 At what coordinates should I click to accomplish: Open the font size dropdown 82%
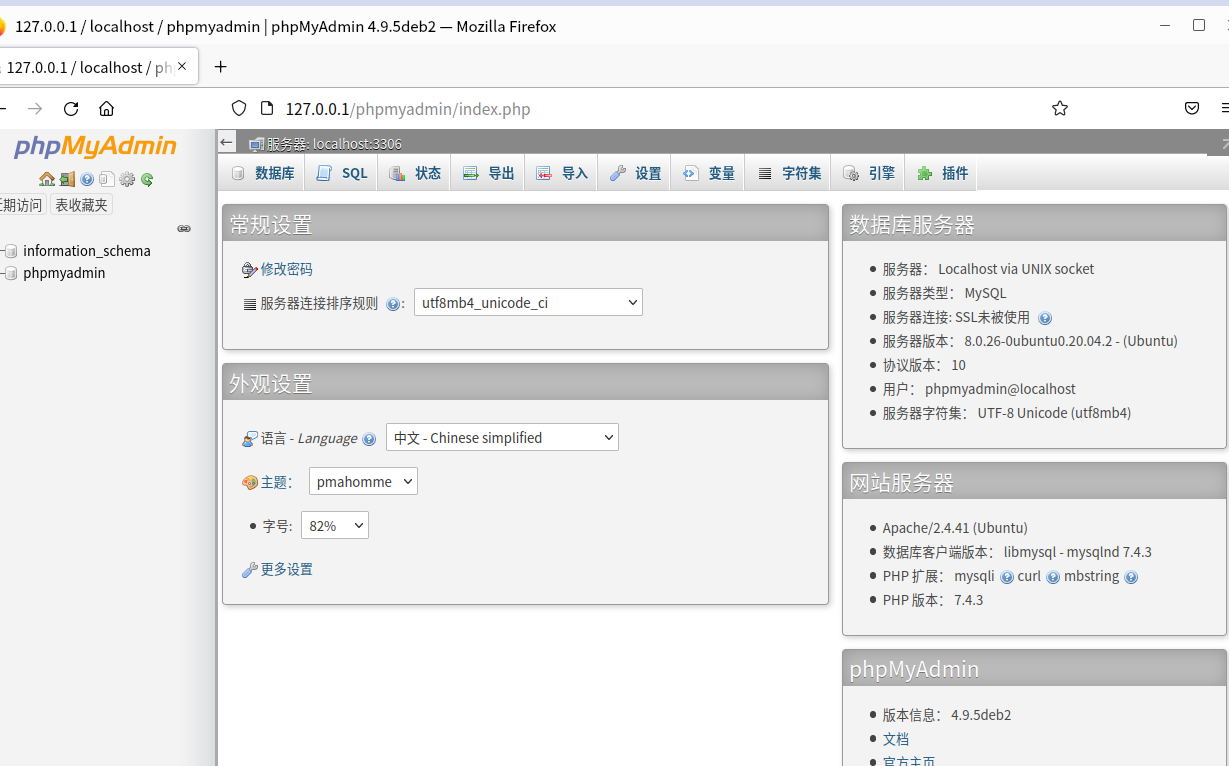pos(335,526)
